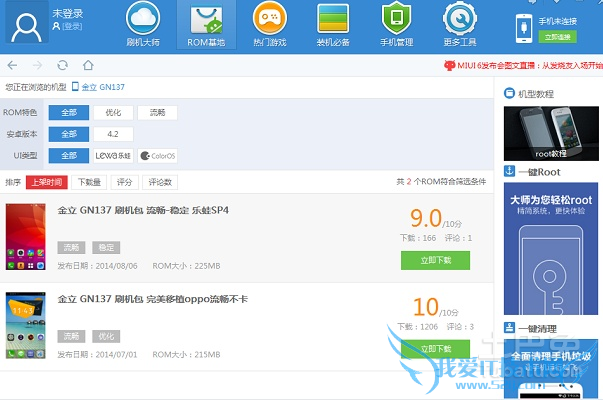603x400 pixels.
Task: Click the 未登录 status text
Action: pyautogui.click(x=68, y=13)
